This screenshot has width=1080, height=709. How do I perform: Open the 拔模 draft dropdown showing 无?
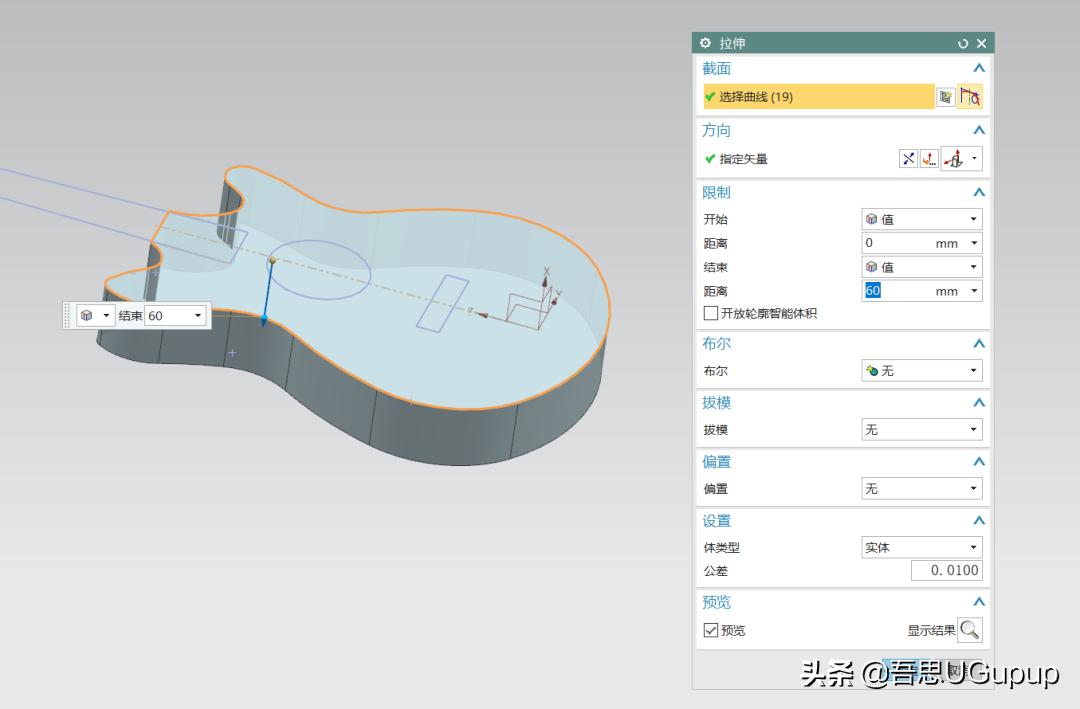coord(972,429)
